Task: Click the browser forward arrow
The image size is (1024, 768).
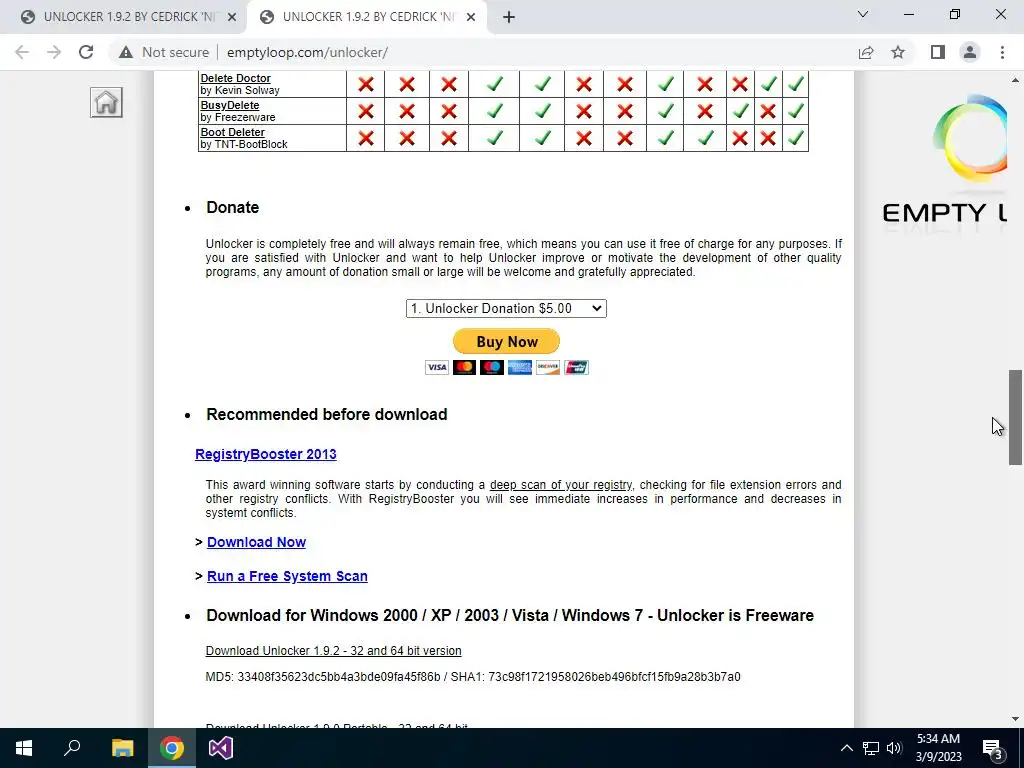Action: click(54, 52)
